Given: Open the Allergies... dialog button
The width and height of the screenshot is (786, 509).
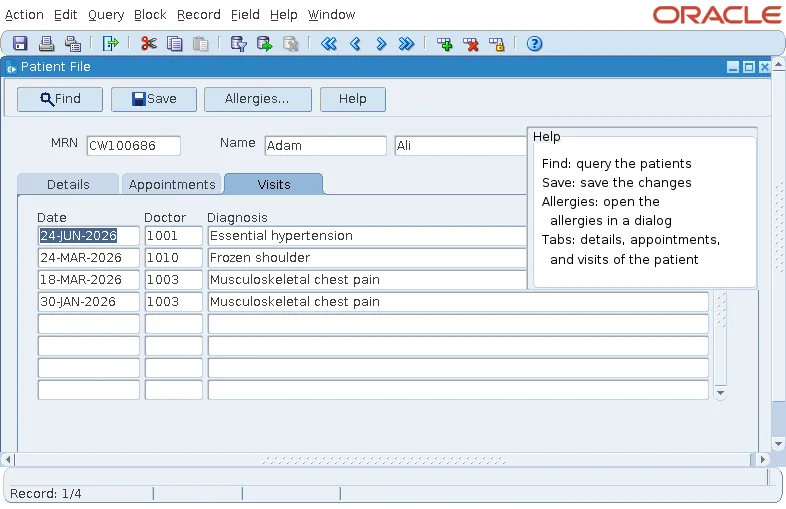Looking at the screenshot, I should (258, 99).
